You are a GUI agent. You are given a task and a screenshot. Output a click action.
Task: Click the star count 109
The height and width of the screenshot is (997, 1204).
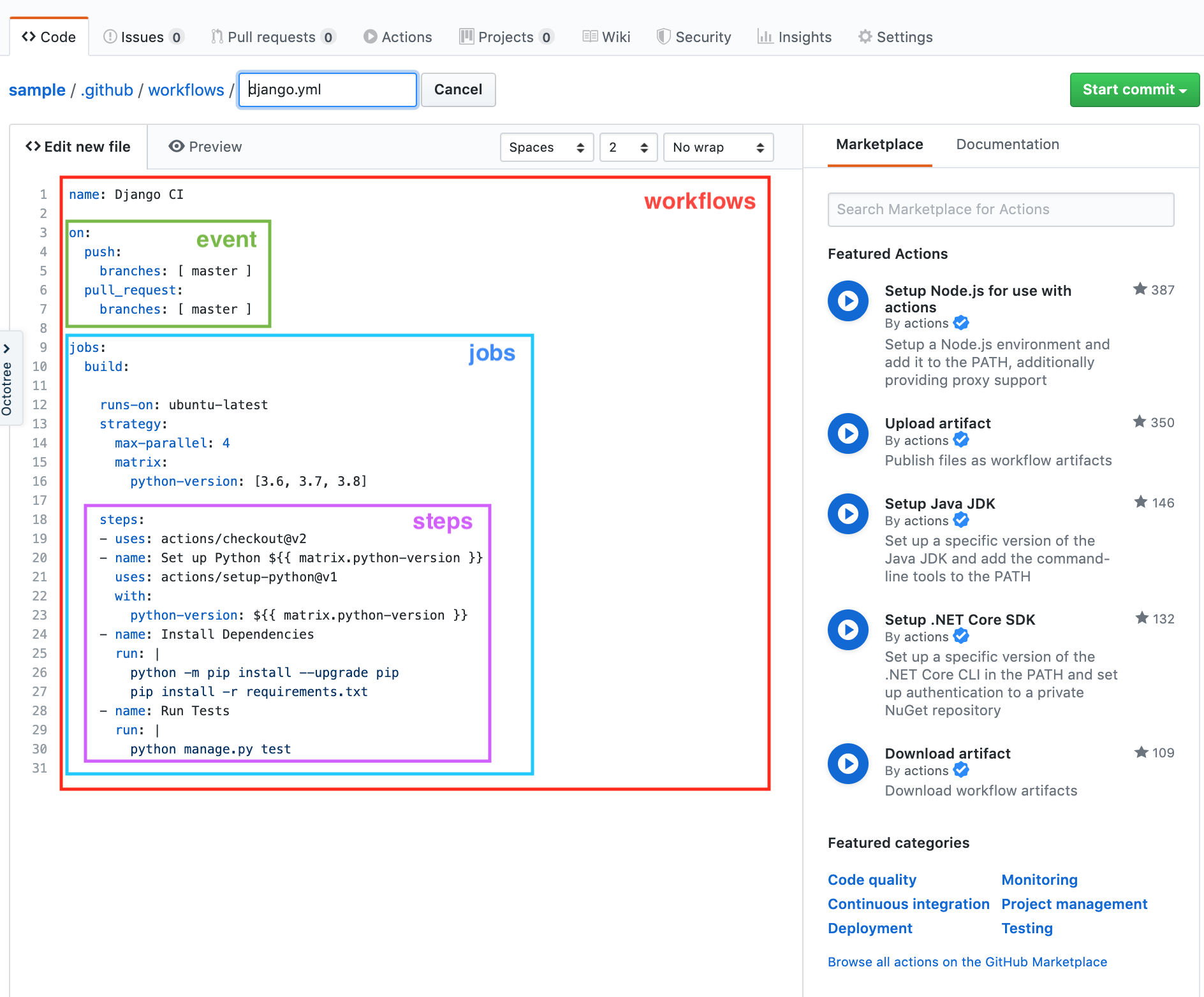click(1154, 753)
